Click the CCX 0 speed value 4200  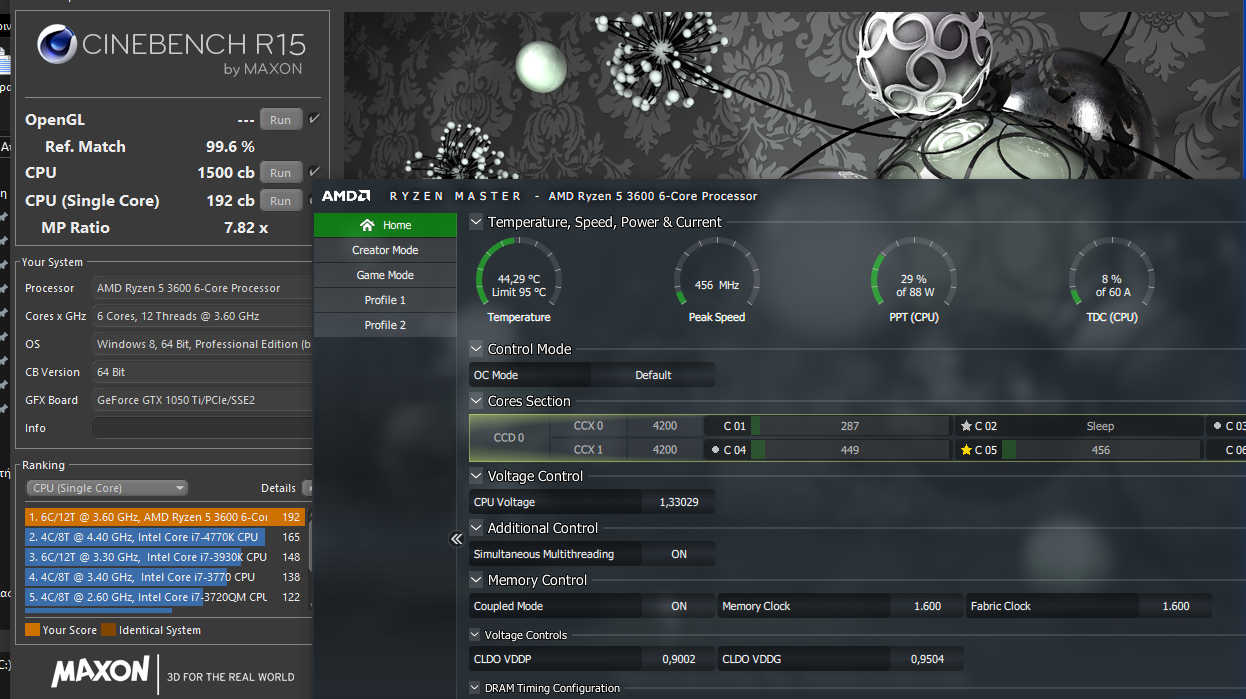665,426
